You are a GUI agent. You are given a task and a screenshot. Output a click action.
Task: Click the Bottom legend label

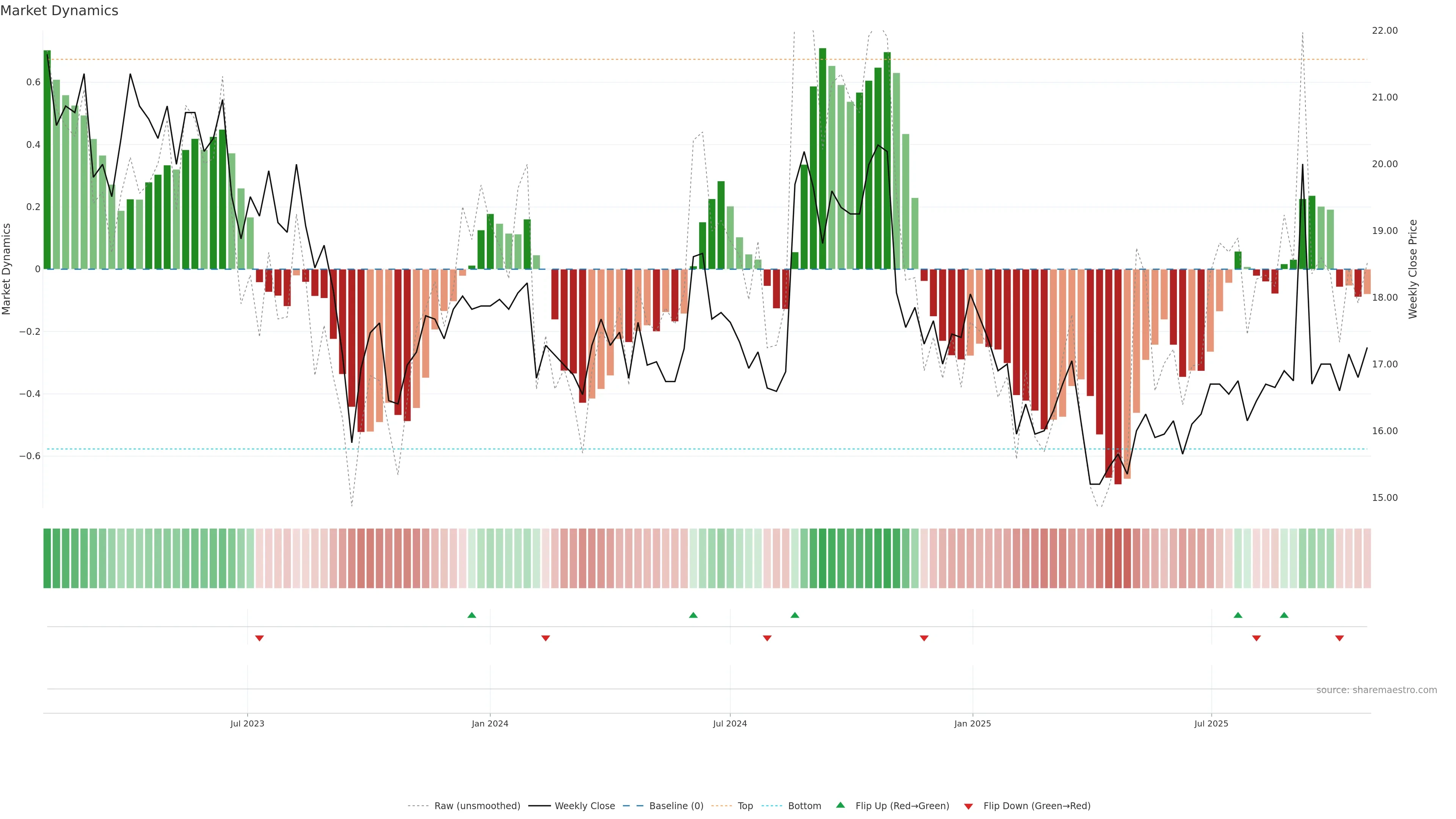[804, 806]
